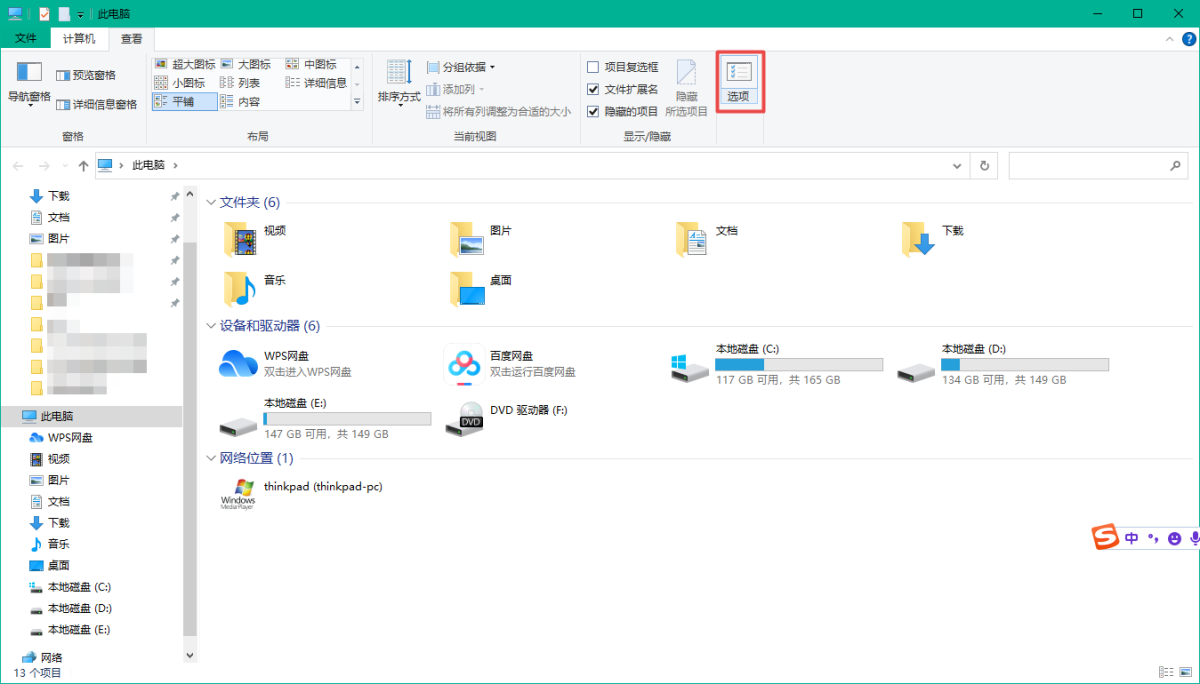Select 详细信息 details layout in gallery

pyautogui.click(x=317, y=83)
